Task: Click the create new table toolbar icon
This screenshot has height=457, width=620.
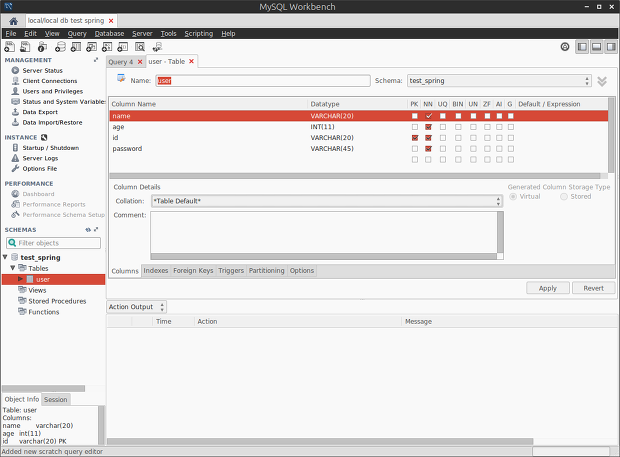Action: point(76,47)
